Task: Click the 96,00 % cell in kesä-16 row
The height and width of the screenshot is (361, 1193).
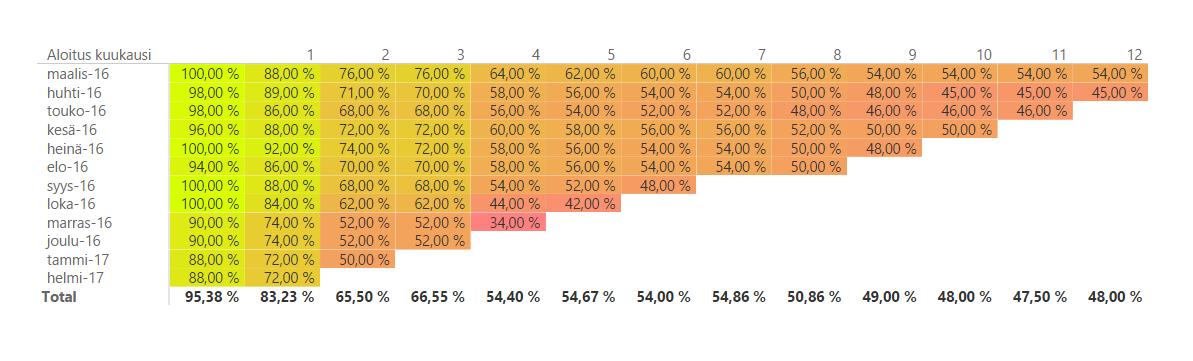Action: click(x=207, y=129)
